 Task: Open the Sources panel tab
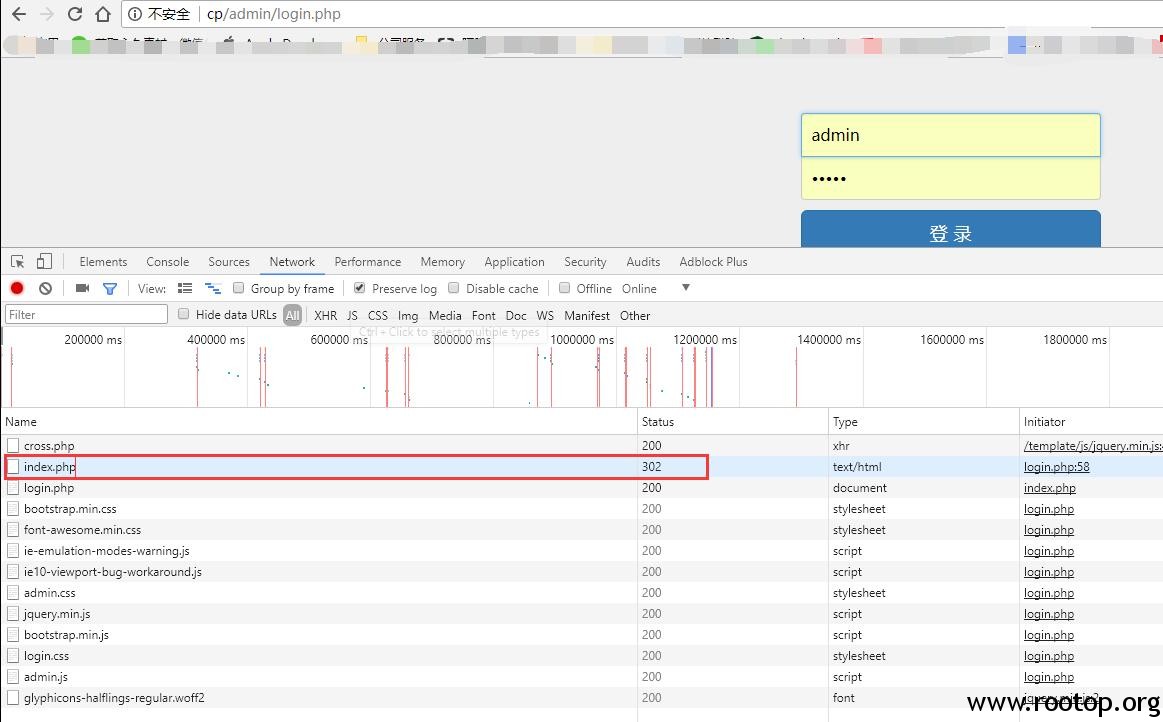click(x=228, y=262)
